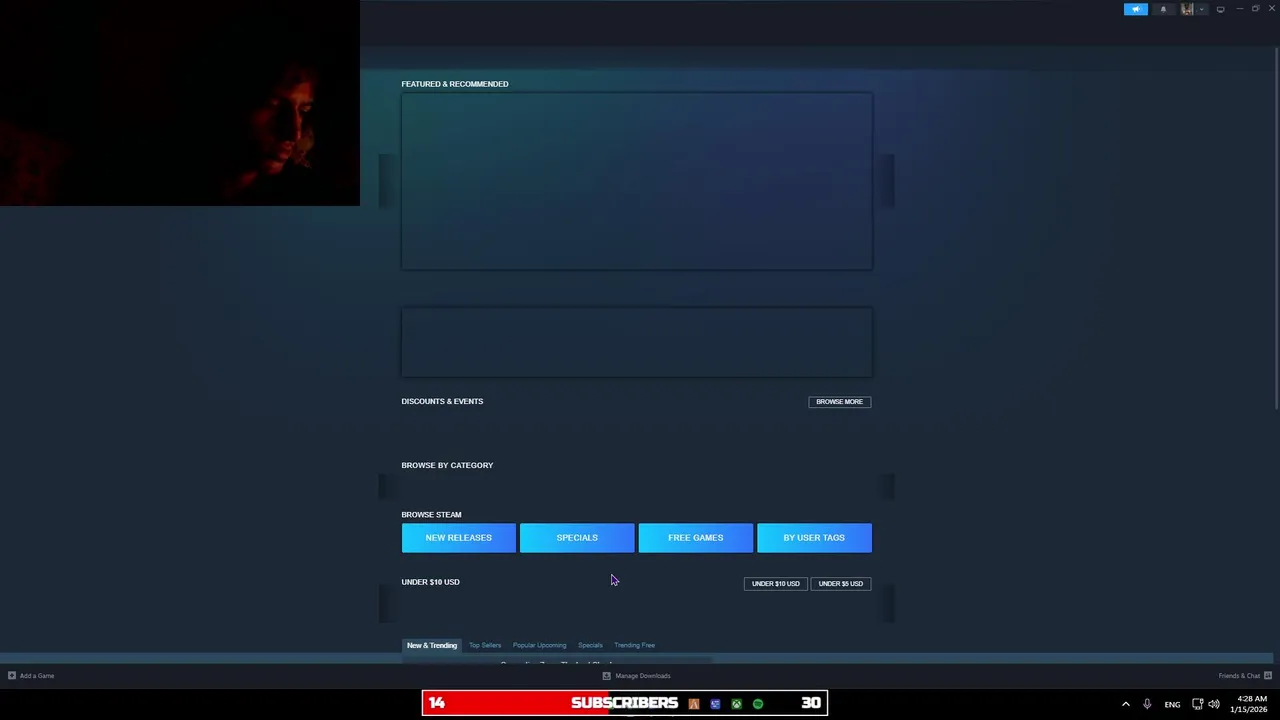The height and width of the screenshot is (720, 1280).
Task: Open the taskbar network icon
Action: pyautogui.click(x=1197, y=704)
